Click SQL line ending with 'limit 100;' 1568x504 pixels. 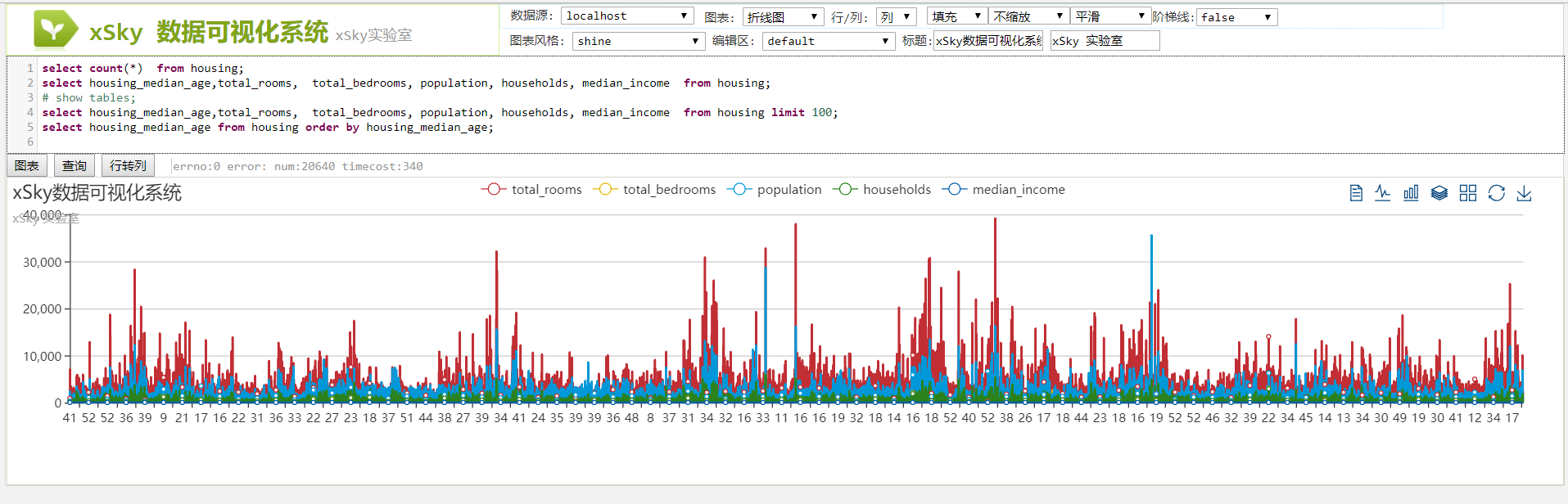tap(441, 113)
